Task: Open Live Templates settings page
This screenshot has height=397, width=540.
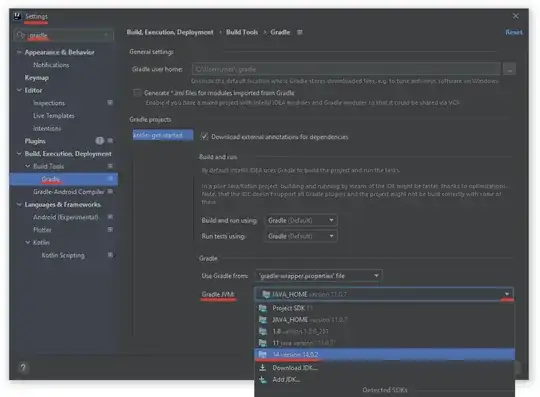Action: coord(54,116)
